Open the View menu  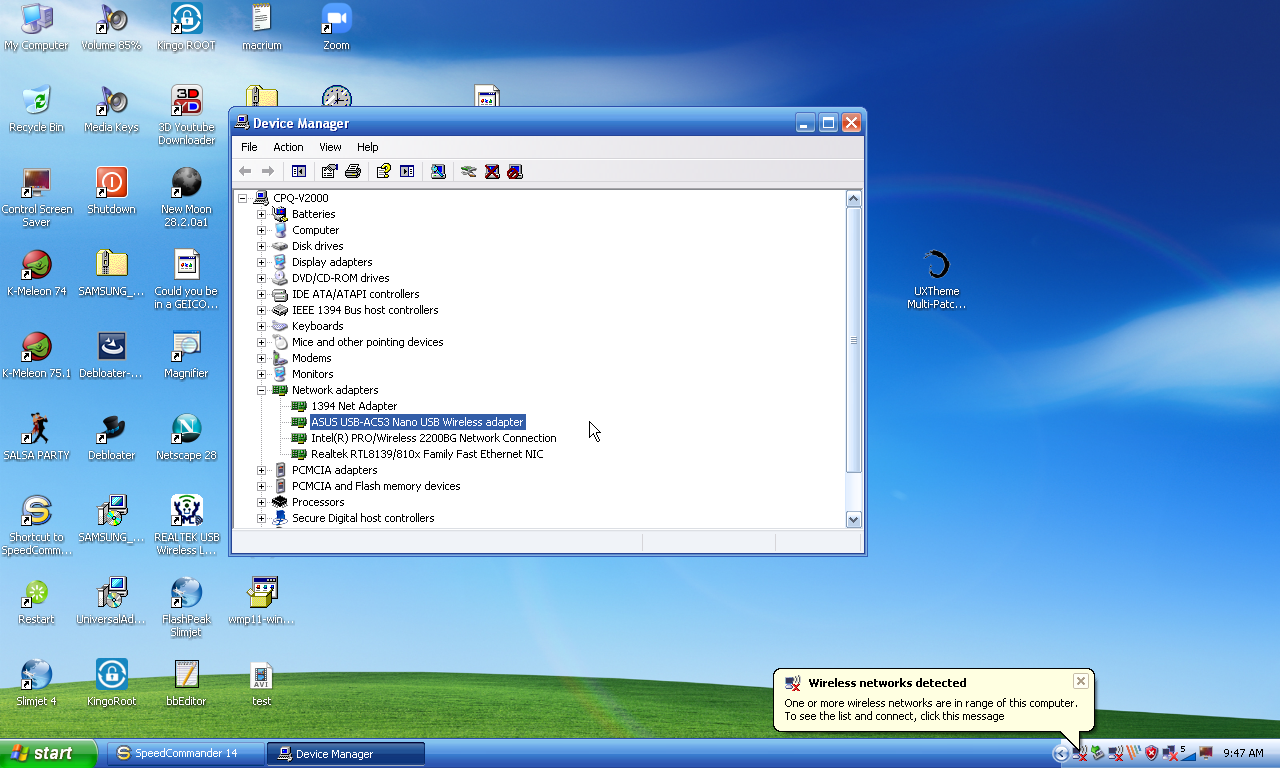point(330,147)
